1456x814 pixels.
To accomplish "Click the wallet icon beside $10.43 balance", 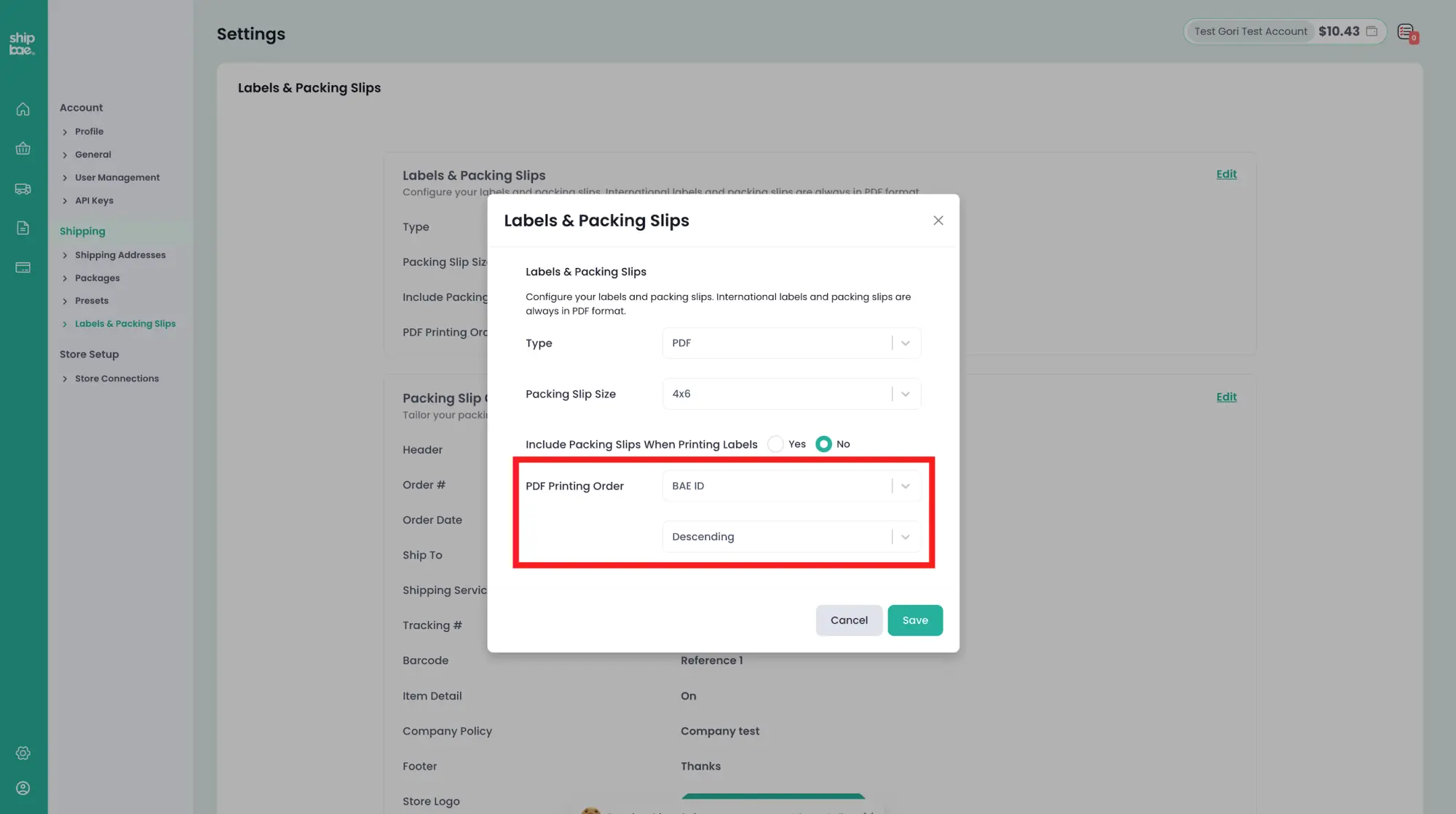I will (x=1372, y=31).
